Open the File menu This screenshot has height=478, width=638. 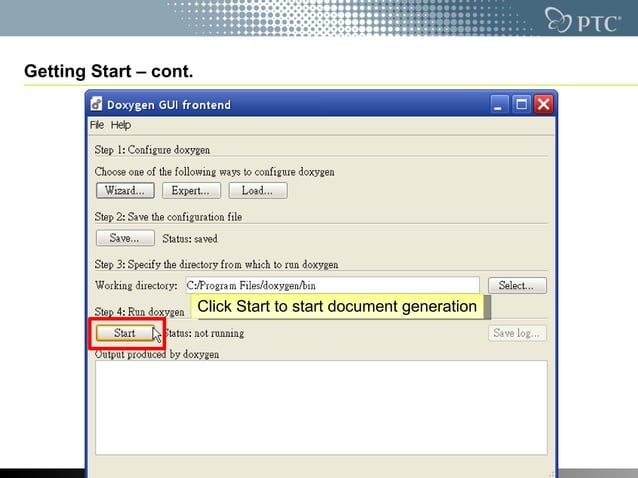[x=96, y=125]
